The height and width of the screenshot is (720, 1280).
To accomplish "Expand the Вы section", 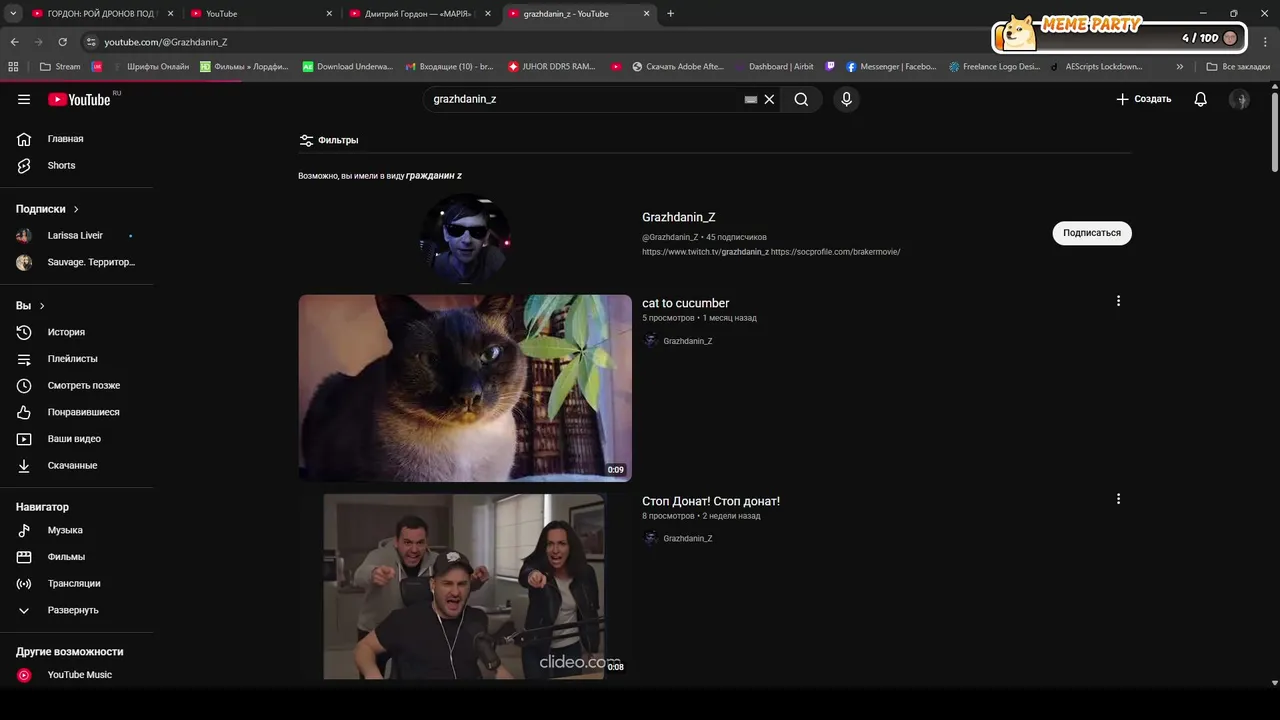I will (x=31, y=305).
